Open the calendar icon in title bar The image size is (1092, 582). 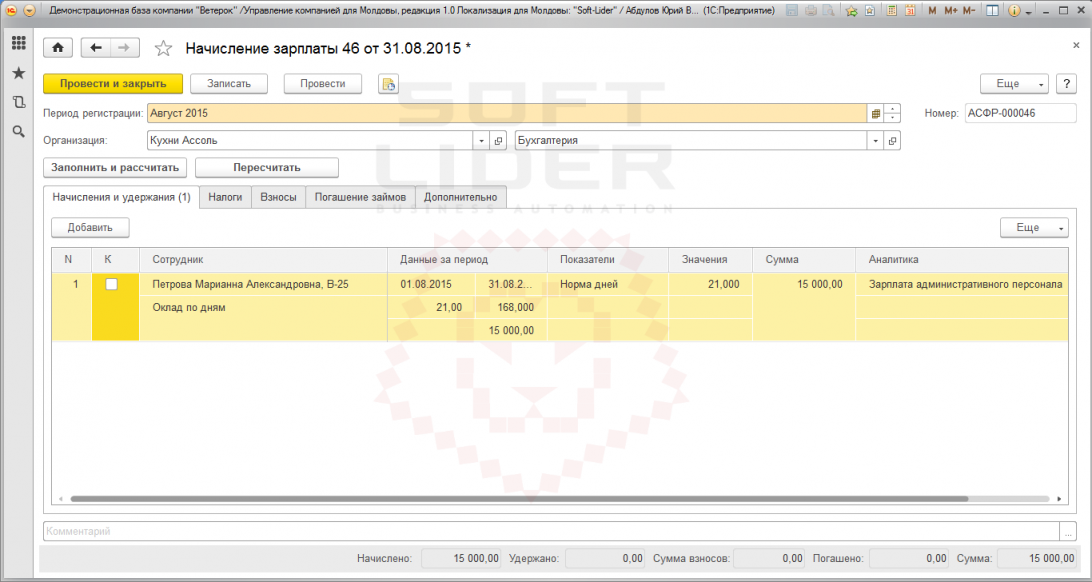[910, 10]
